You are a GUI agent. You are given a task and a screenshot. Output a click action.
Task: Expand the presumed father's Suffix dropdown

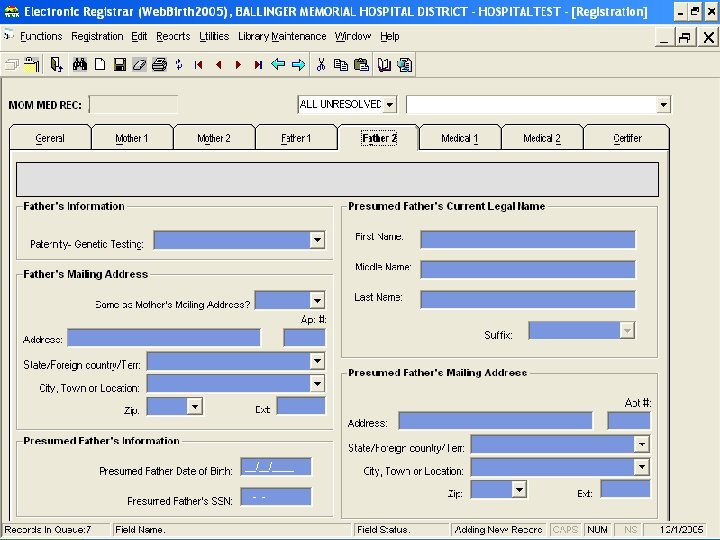coord(627,331)
